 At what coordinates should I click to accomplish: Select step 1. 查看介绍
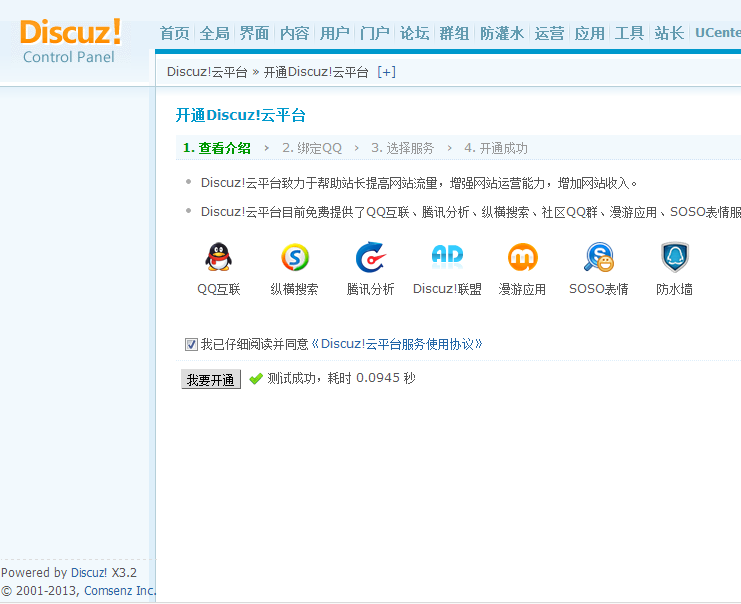coord(217,148)
